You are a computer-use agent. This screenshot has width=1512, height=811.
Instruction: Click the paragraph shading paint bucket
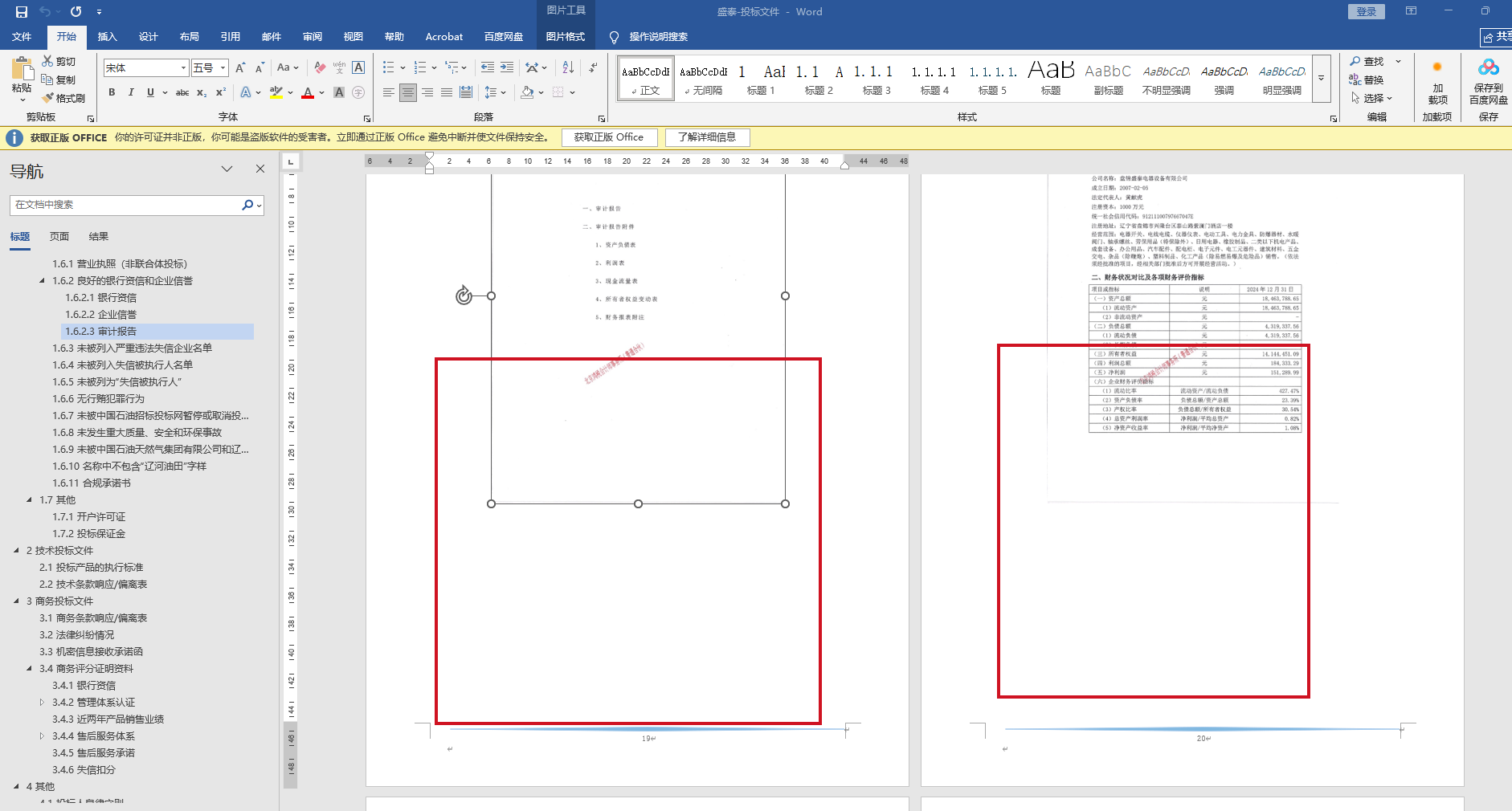[x=527, y=92]
